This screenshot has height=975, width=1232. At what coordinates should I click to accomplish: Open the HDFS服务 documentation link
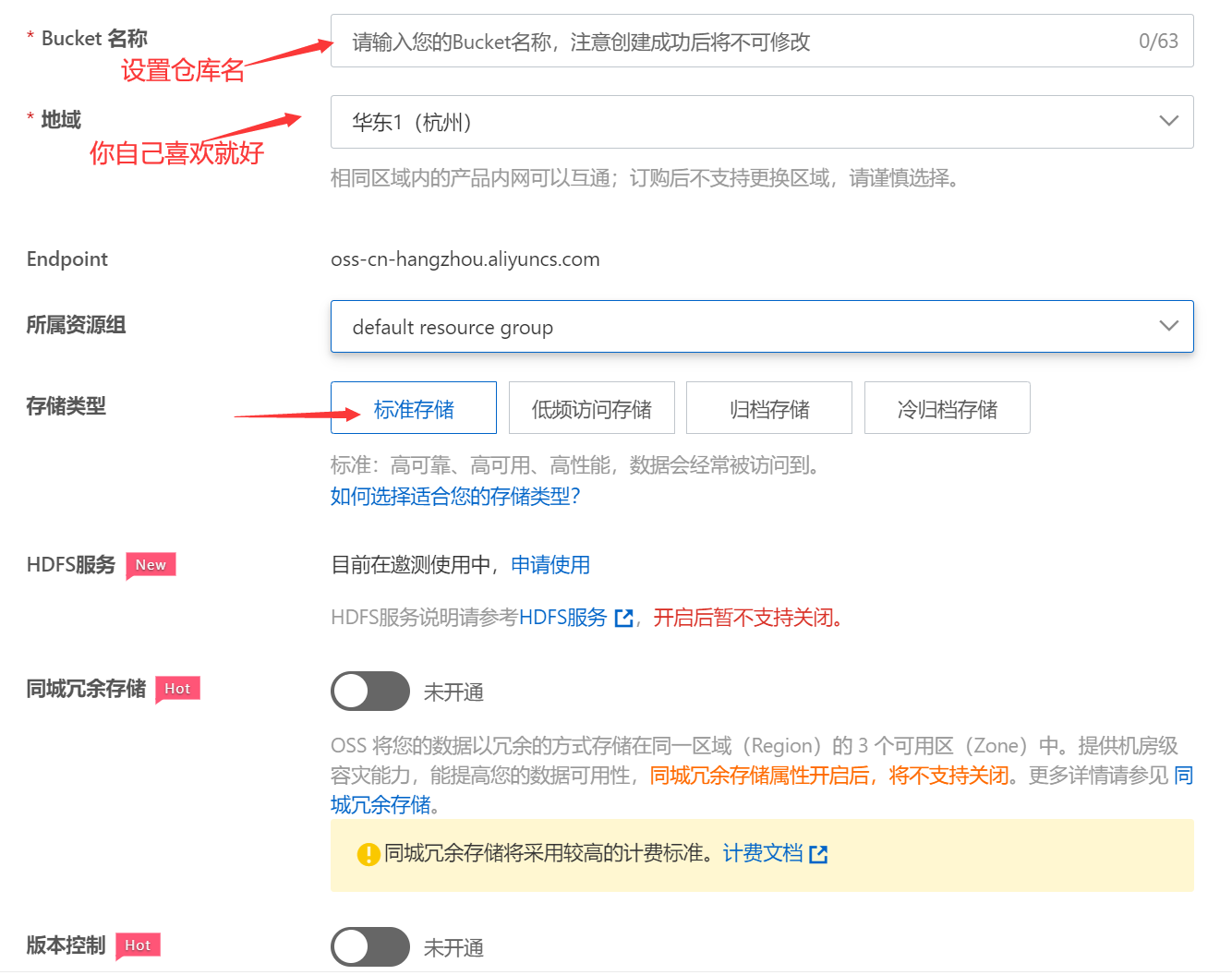pos(562,618)
